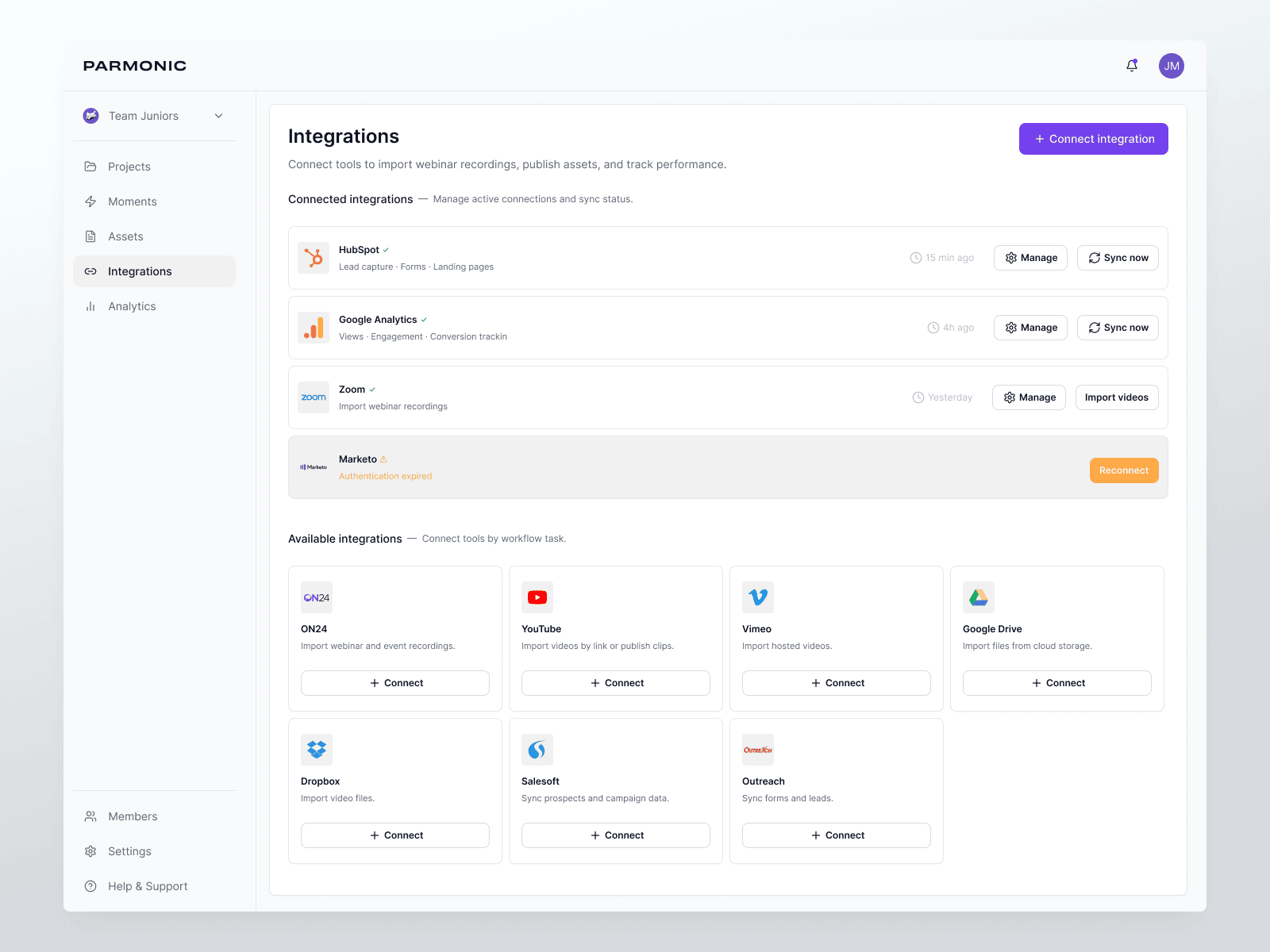This screenshot has width=1270, height=952.
Task: Open Help & Support
Action: [x=155, y=886]
